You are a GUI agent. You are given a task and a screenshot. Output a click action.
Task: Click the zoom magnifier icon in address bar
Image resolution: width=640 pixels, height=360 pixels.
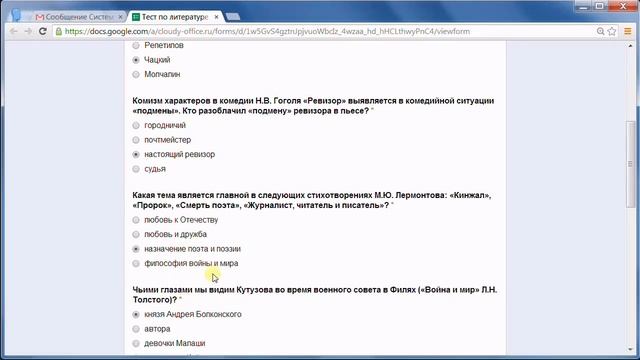coord(600,31)
